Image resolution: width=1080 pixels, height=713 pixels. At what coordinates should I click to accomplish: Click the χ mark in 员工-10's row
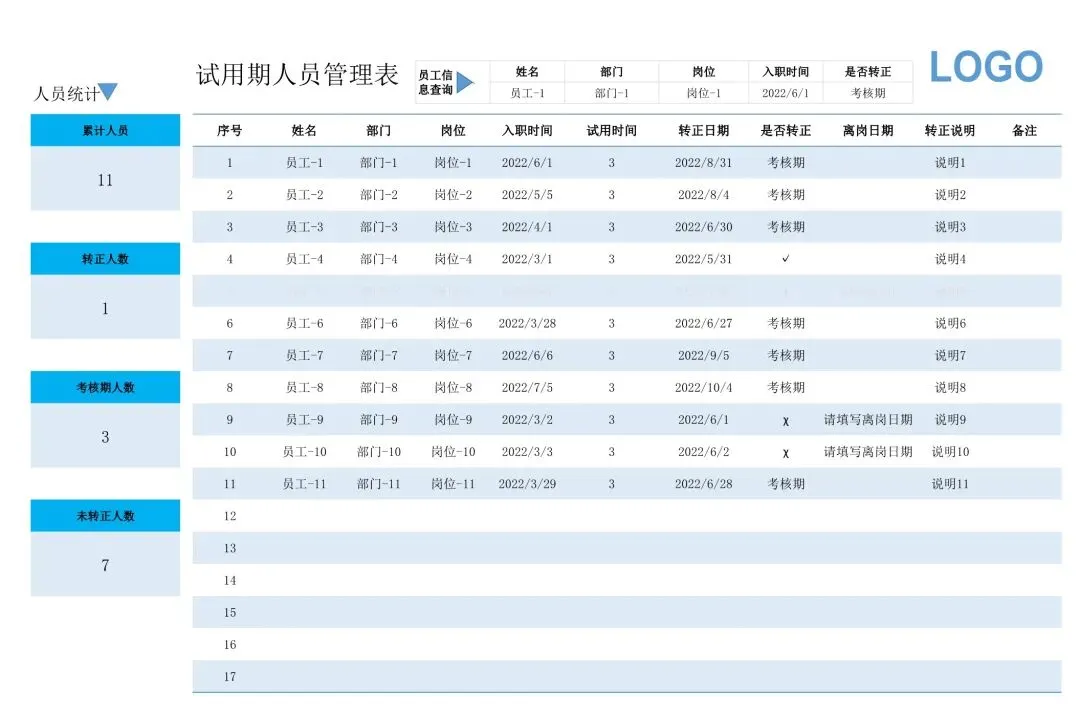click(786, 453)
